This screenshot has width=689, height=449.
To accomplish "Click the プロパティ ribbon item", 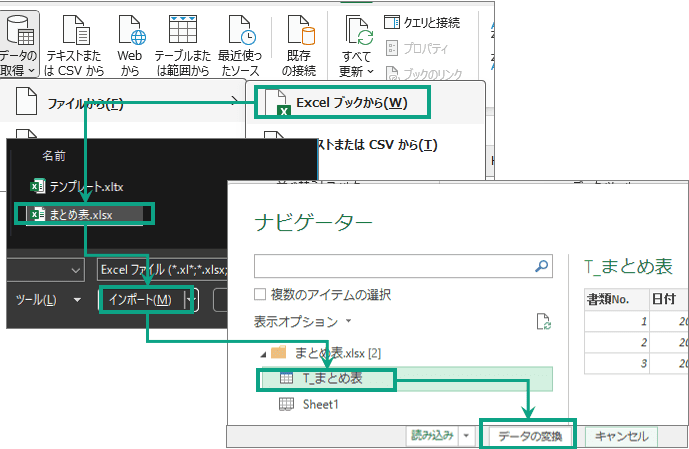I will coord(417,48).
